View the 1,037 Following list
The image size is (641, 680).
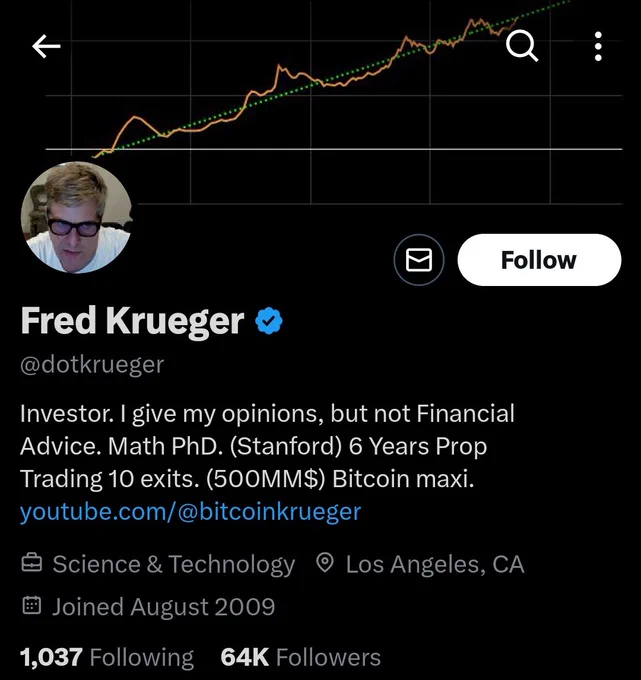point(107,657)
